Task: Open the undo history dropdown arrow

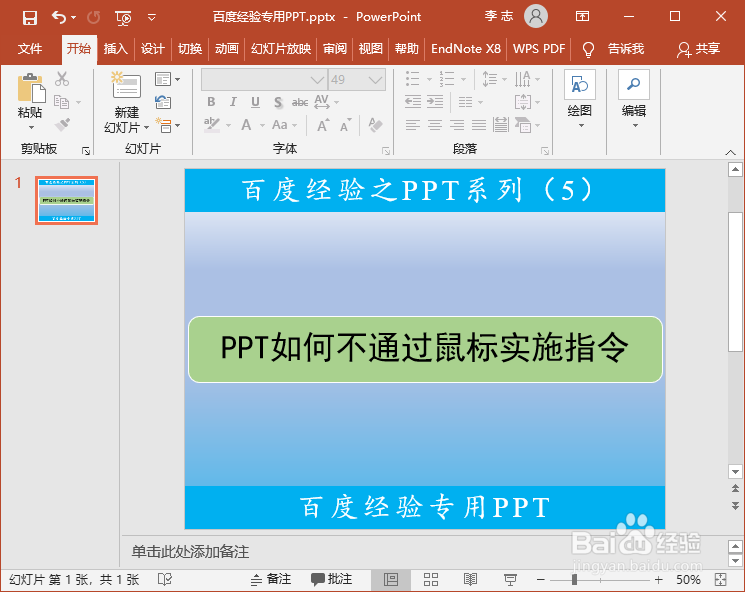Action: 73,18
